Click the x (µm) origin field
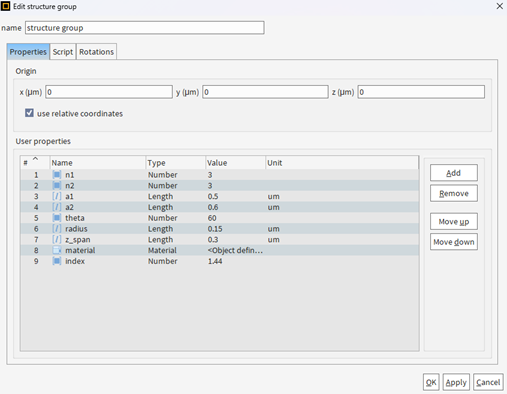The image size is (507, 394). coord(109,92)
